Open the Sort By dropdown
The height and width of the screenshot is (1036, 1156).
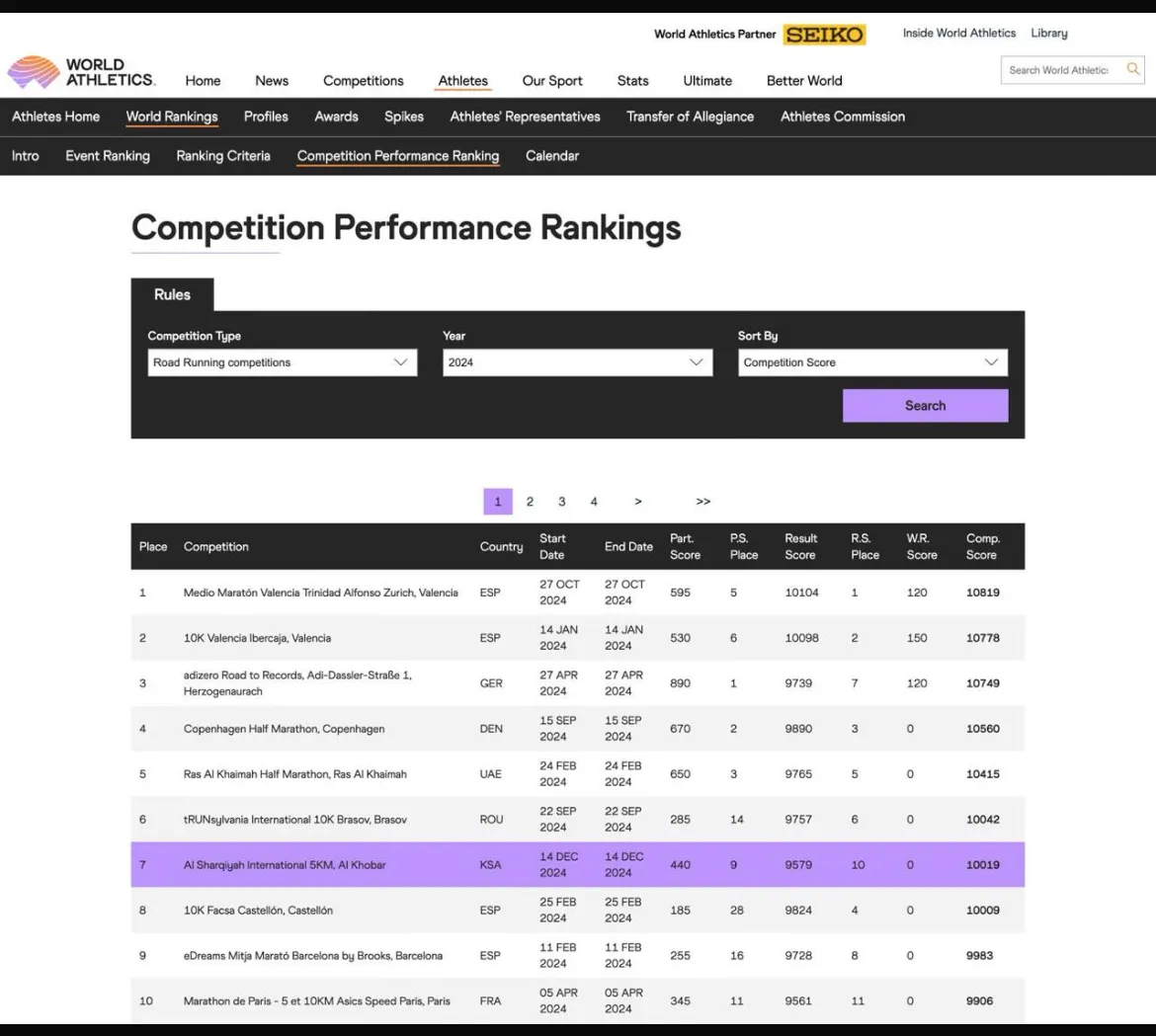click(x=871, y=362)
